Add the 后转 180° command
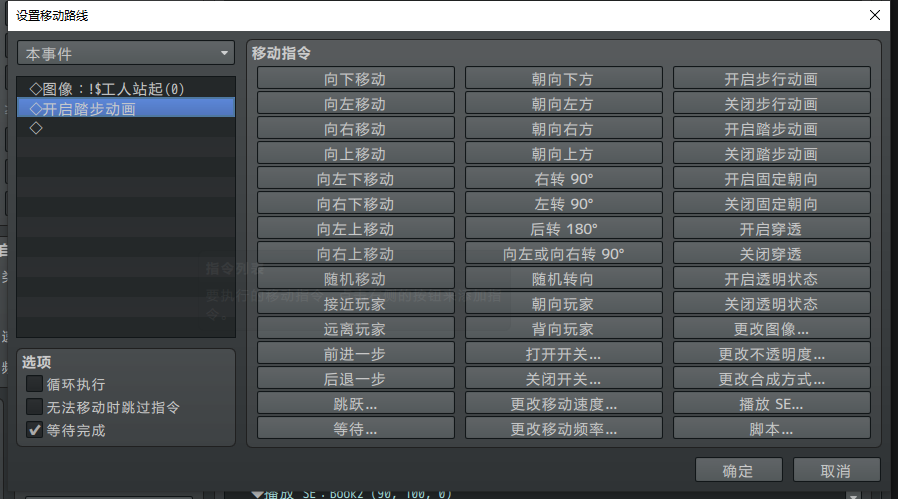The width and height of the screenshot is (898, 499). (x=564, y=229)
